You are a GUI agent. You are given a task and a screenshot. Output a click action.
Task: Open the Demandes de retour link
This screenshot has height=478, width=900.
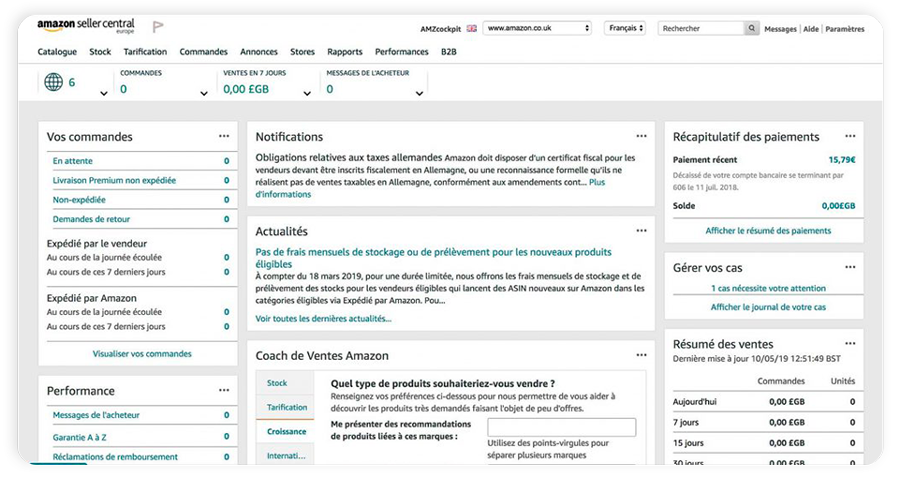91,219
